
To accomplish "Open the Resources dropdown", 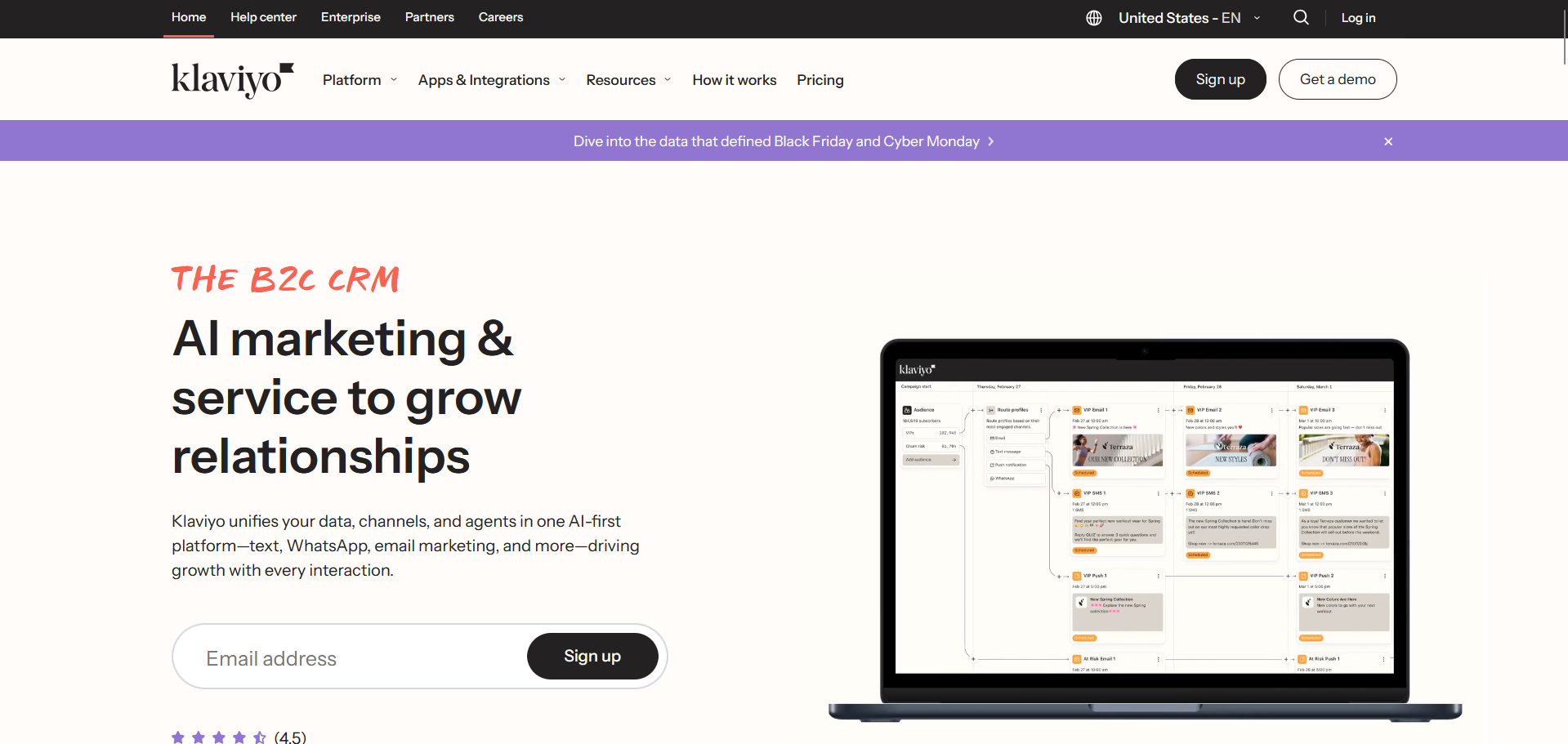I will [x=628, y=80].
